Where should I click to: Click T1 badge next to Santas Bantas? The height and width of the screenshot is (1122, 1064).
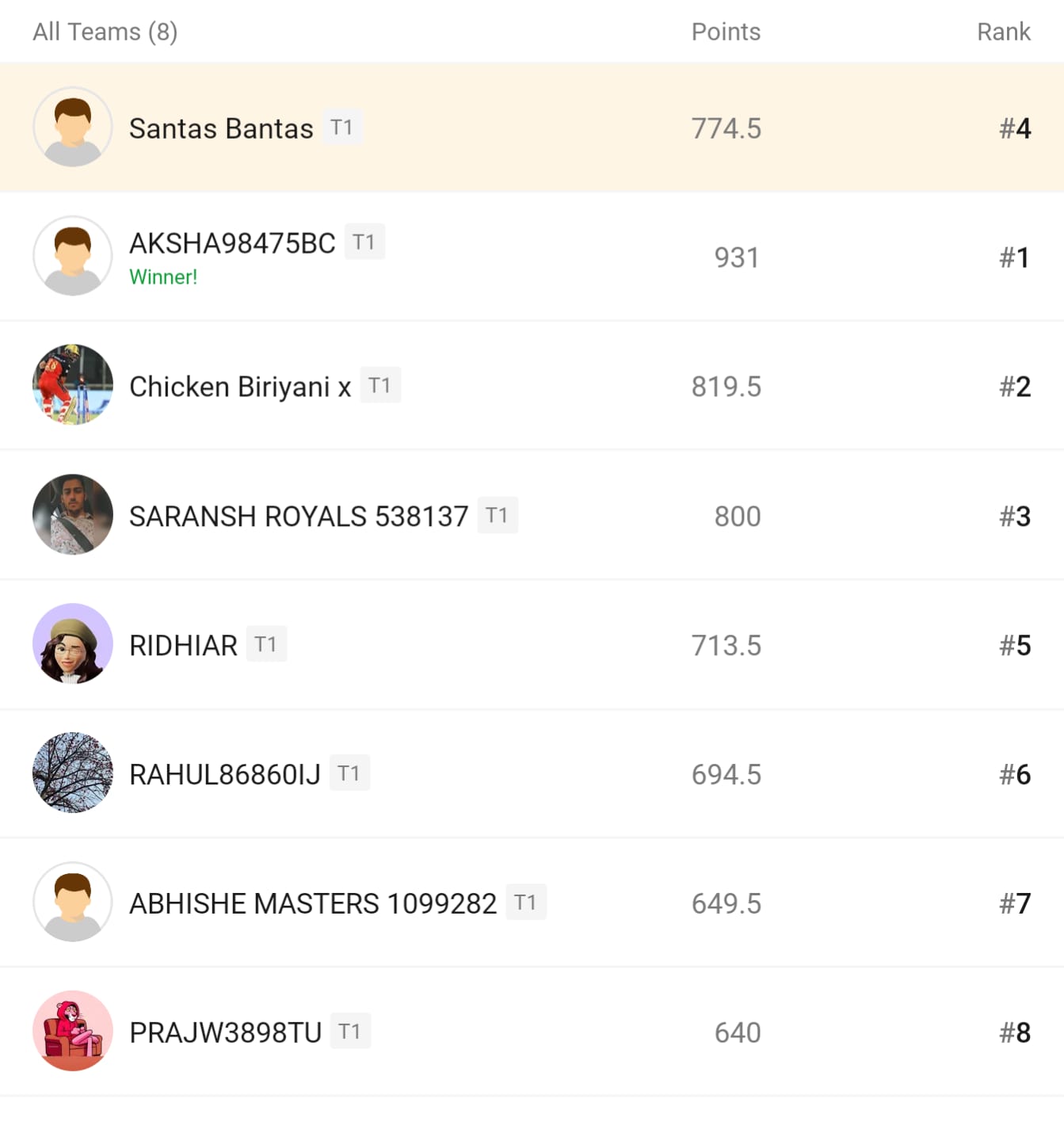341,128
